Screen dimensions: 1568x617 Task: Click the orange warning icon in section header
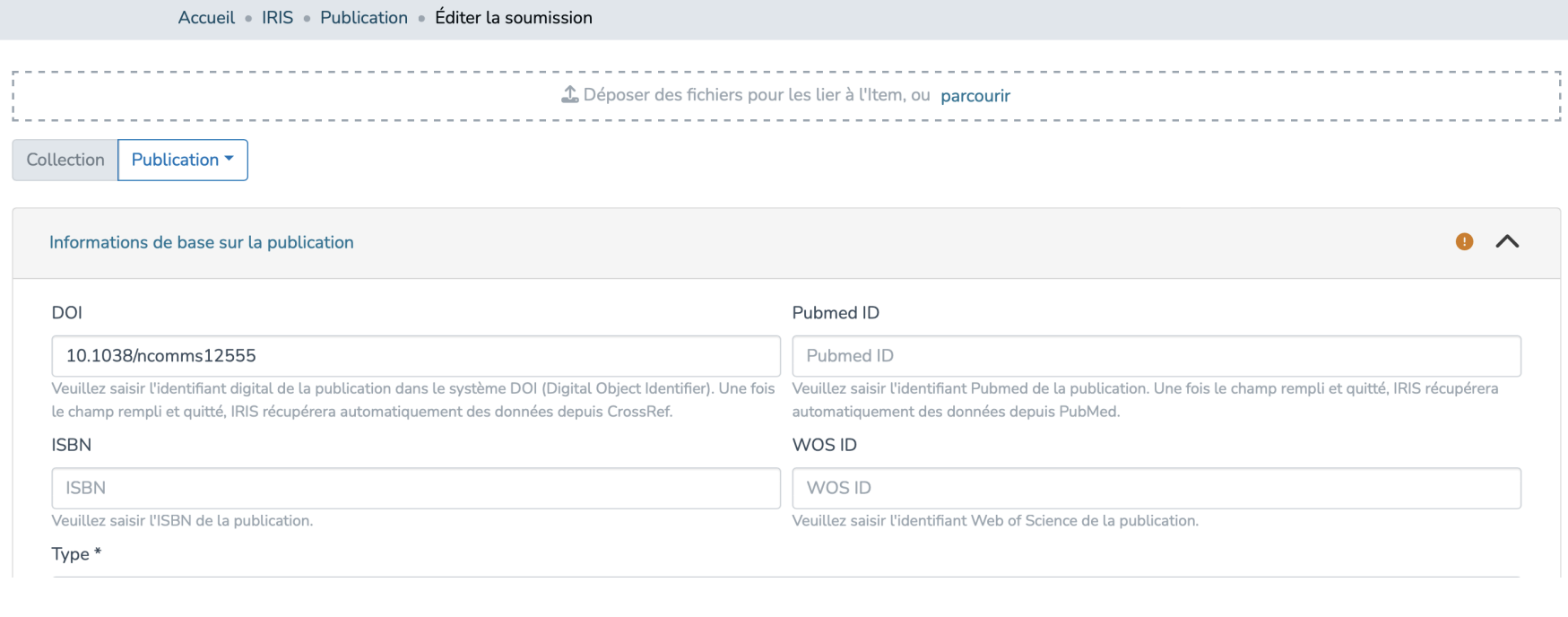[1464, 241]
